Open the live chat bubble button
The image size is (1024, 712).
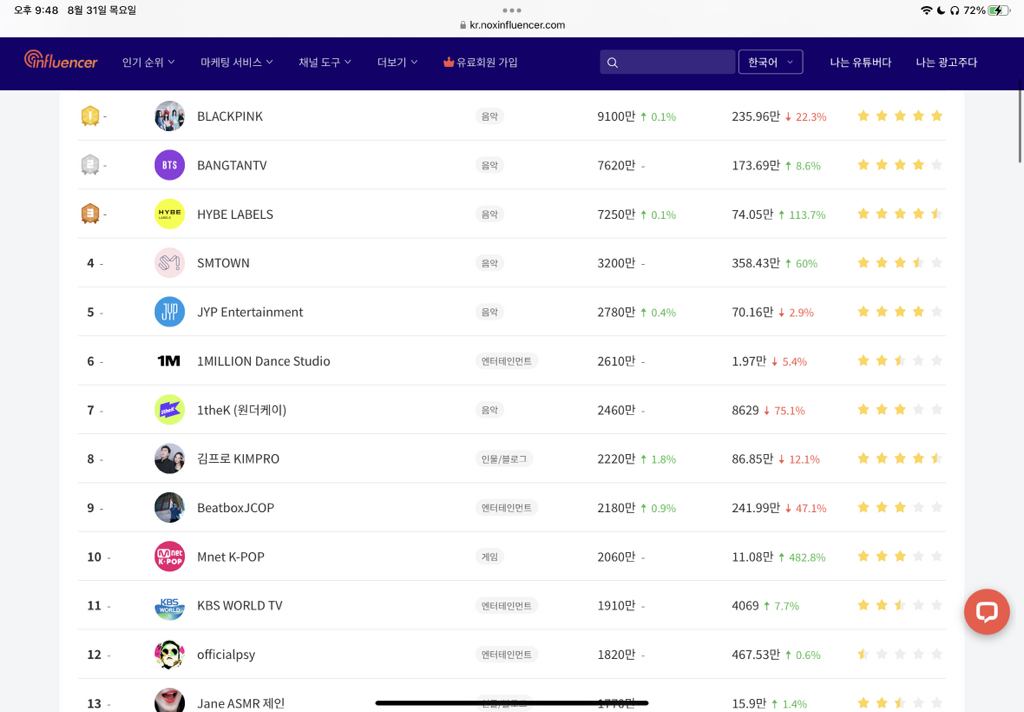[x=987, y=611]
